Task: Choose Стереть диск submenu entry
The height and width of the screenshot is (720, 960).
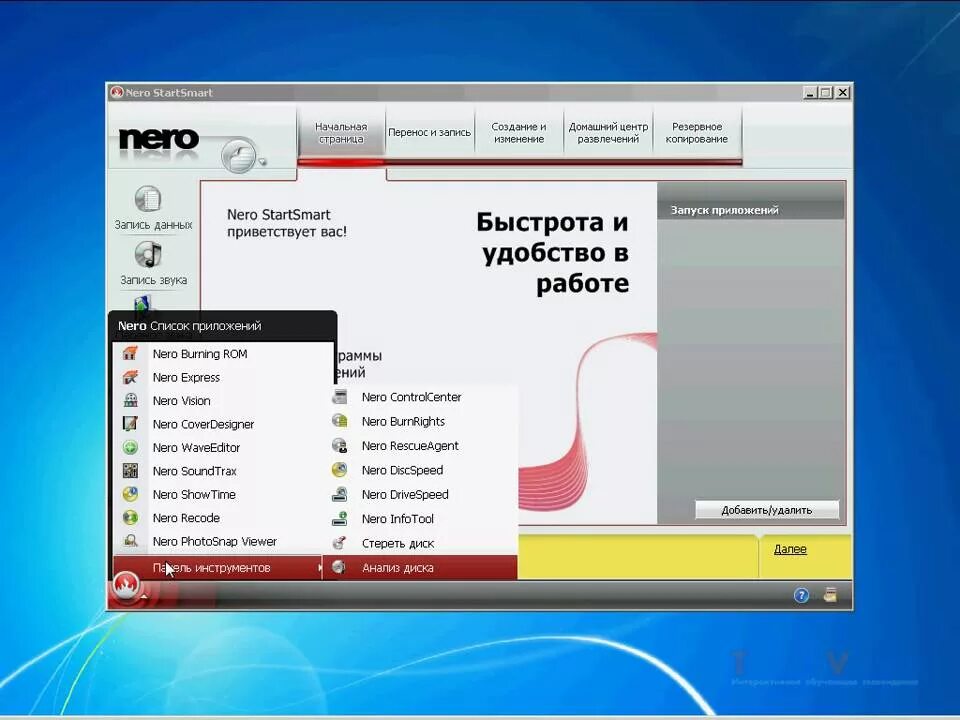Action: click(x=420, y=543)
